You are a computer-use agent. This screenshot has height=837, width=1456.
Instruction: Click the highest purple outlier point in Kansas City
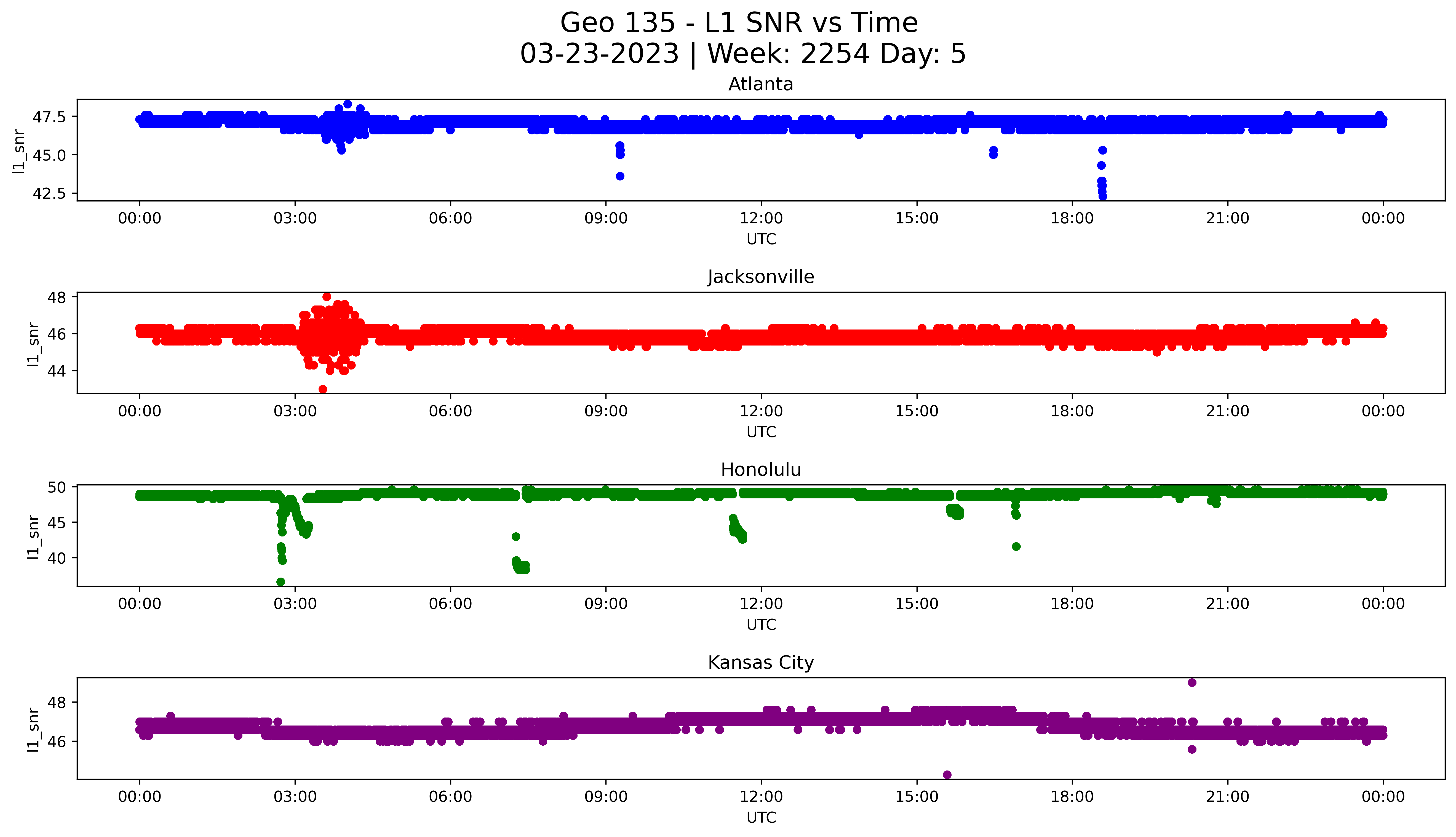click(1192, 682)
